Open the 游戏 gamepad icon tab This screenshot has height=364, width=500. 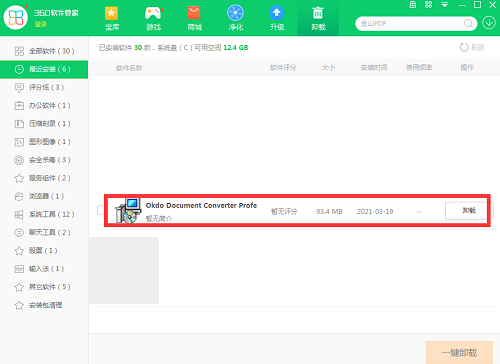[153, 18]
